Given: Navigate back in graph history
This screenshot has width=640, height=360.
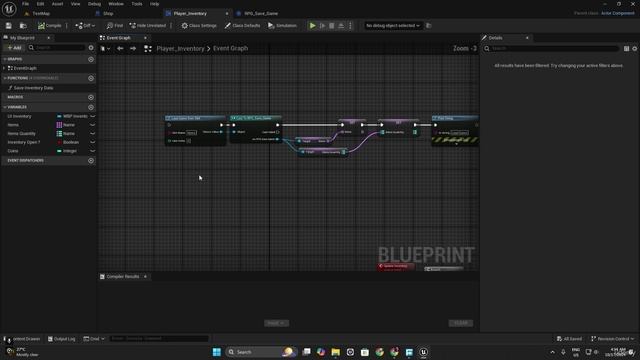Looking at the screenshot, I should pyautogui.click(x=120, y=49).
